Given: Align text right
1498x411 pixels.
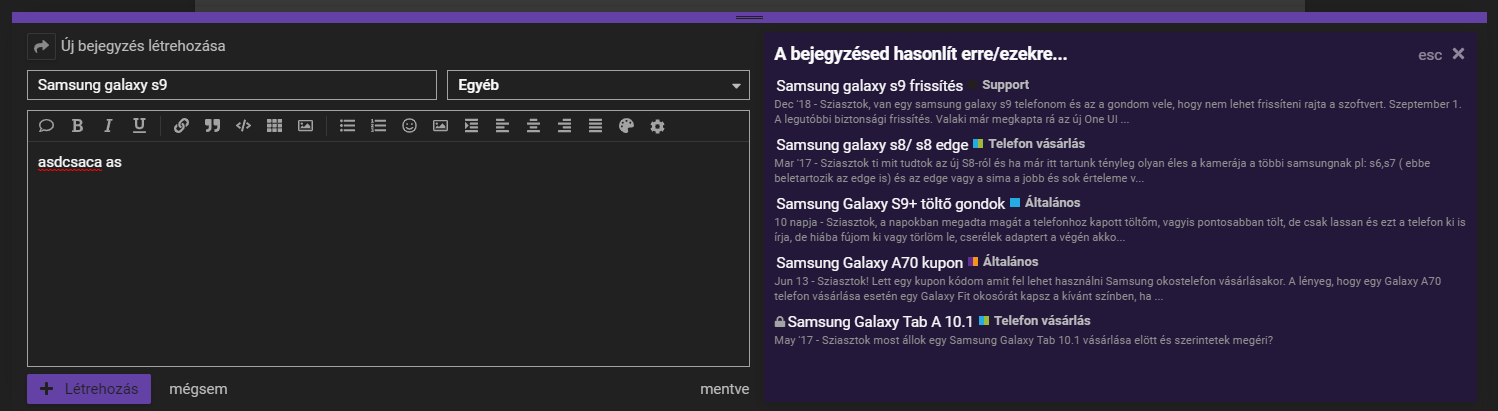Looking at the screenshot, I should [x=564, y=126].
